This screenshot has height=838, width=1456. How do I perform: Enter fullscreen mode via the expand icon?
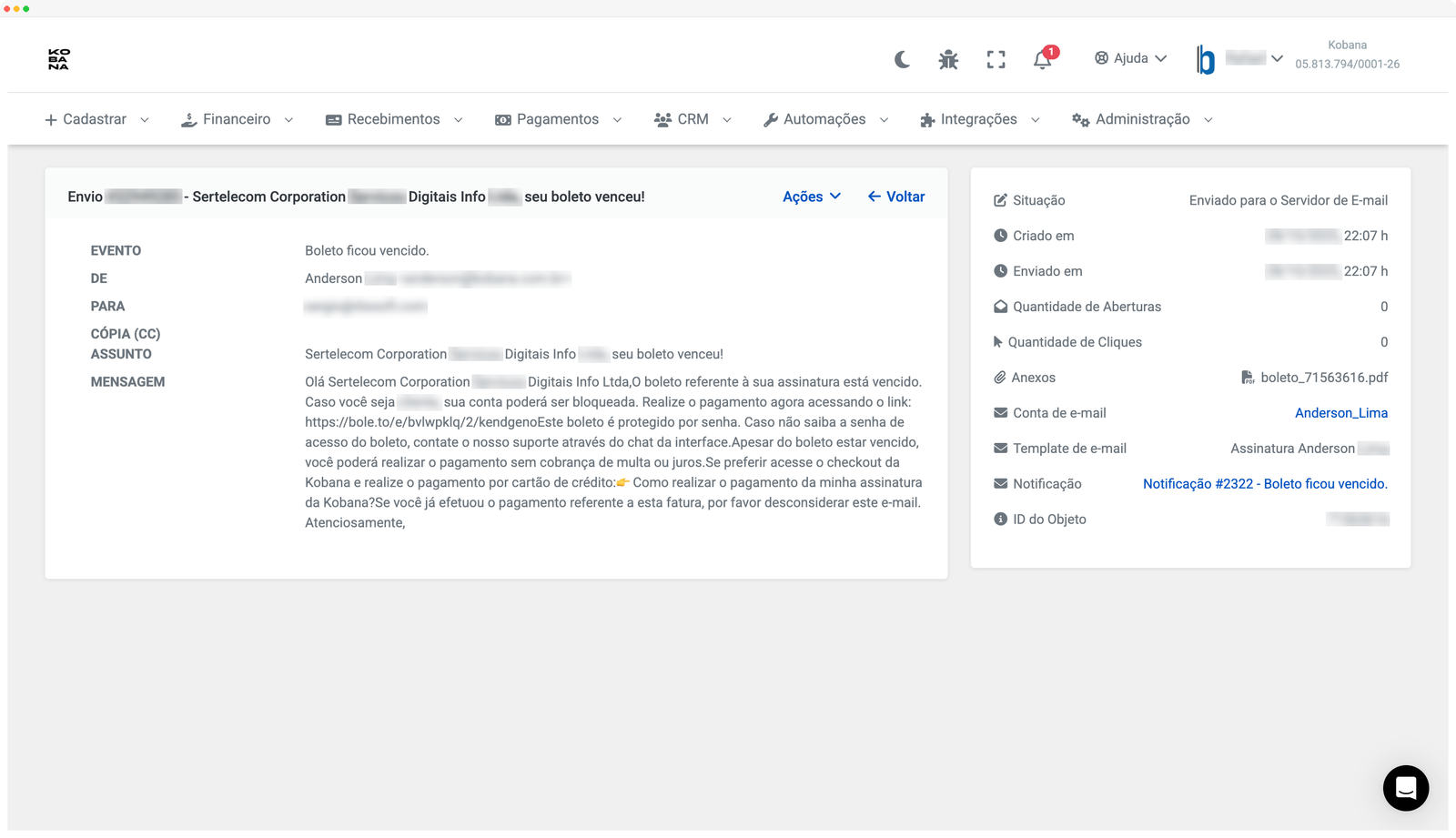click(996, 58)
